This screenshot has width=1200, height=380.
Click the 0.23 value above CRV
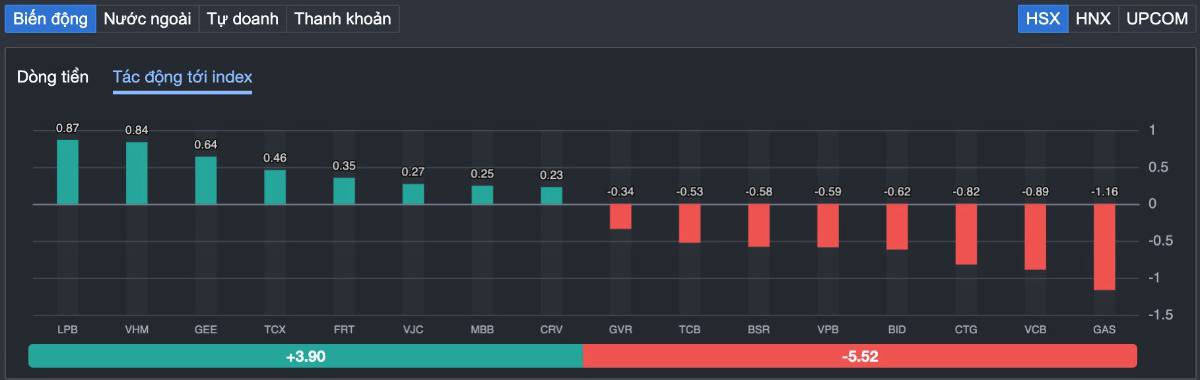click(x=551, y=175)
